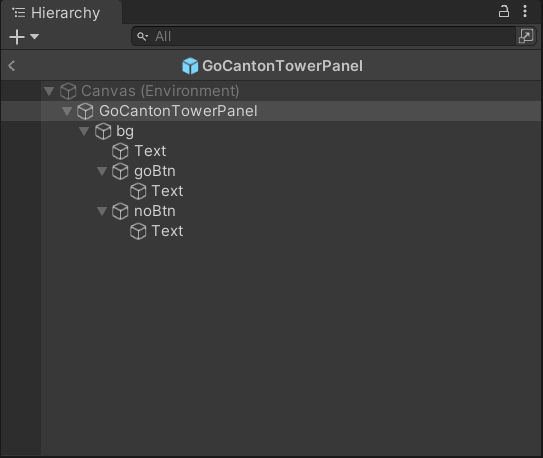Viewport: 543px width, 458px height.
Task: Click the cube icon of Text under goBtn
Action: pyautogui.click(x=138, y=191)
